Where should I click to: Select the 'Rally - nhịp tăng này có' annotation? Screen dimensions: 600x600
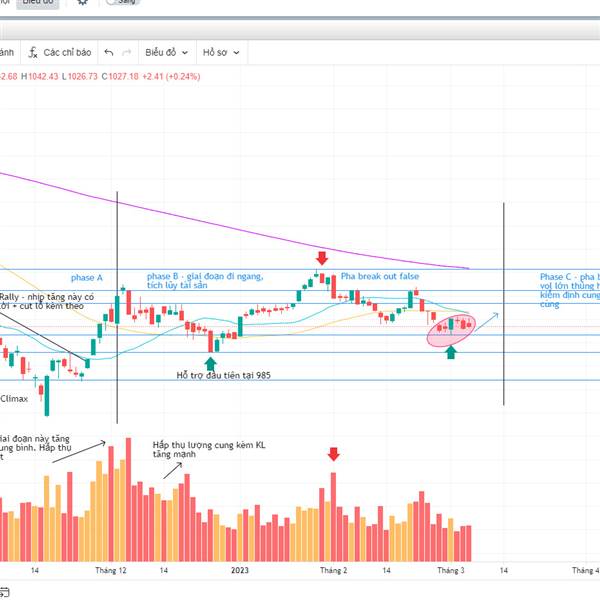pyautogui.click(x=47, y=301)
